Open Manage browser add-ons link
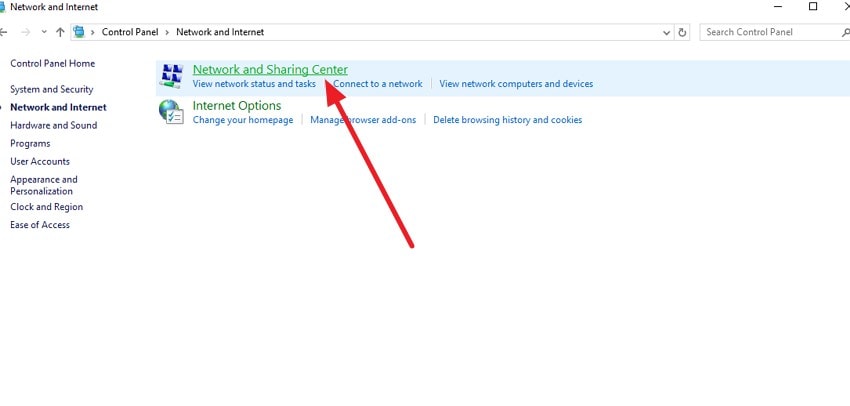850x406 pixels. (x=363, y=120)
